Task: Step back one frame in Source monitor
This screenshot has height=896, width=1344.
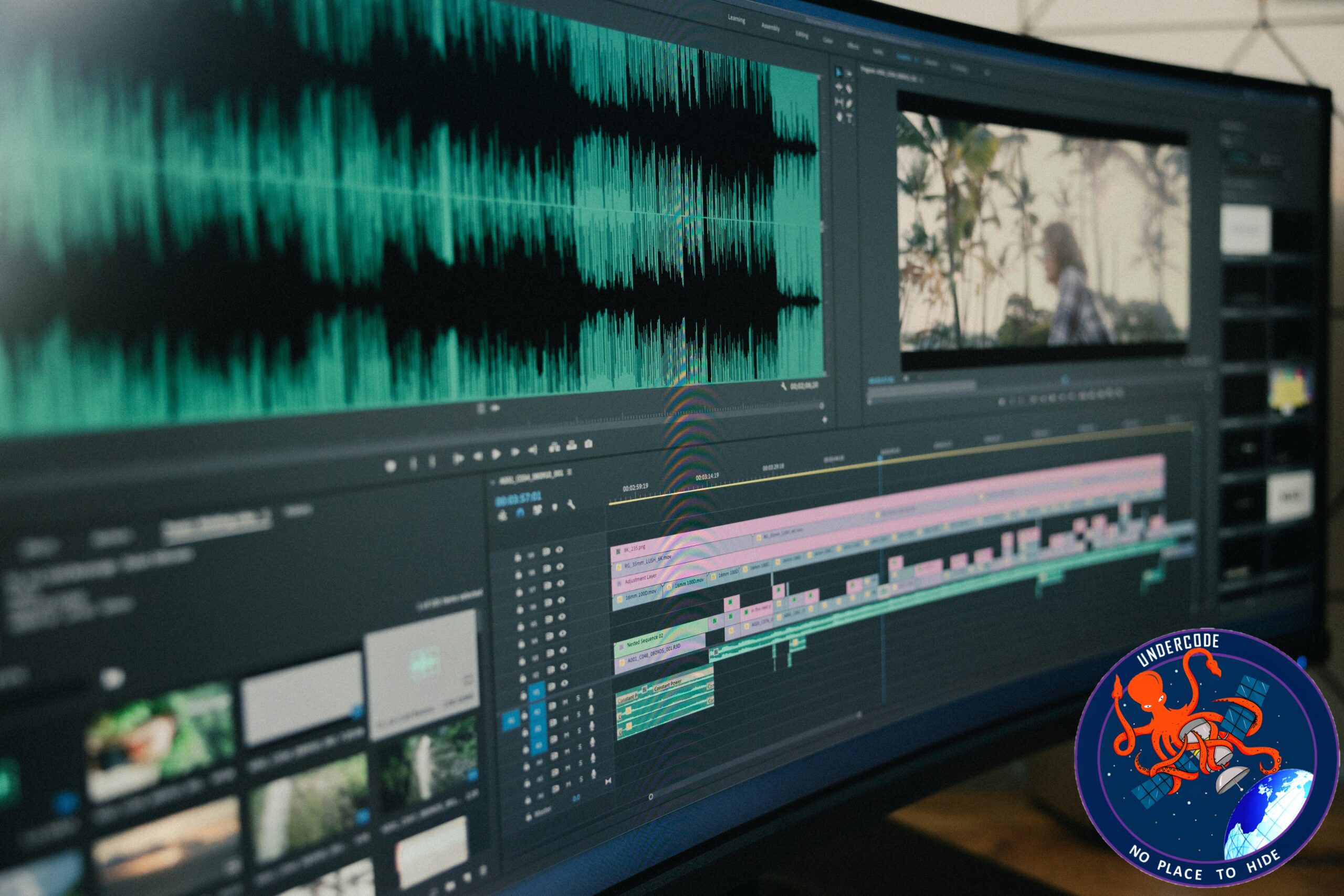Action: (478, 457)
